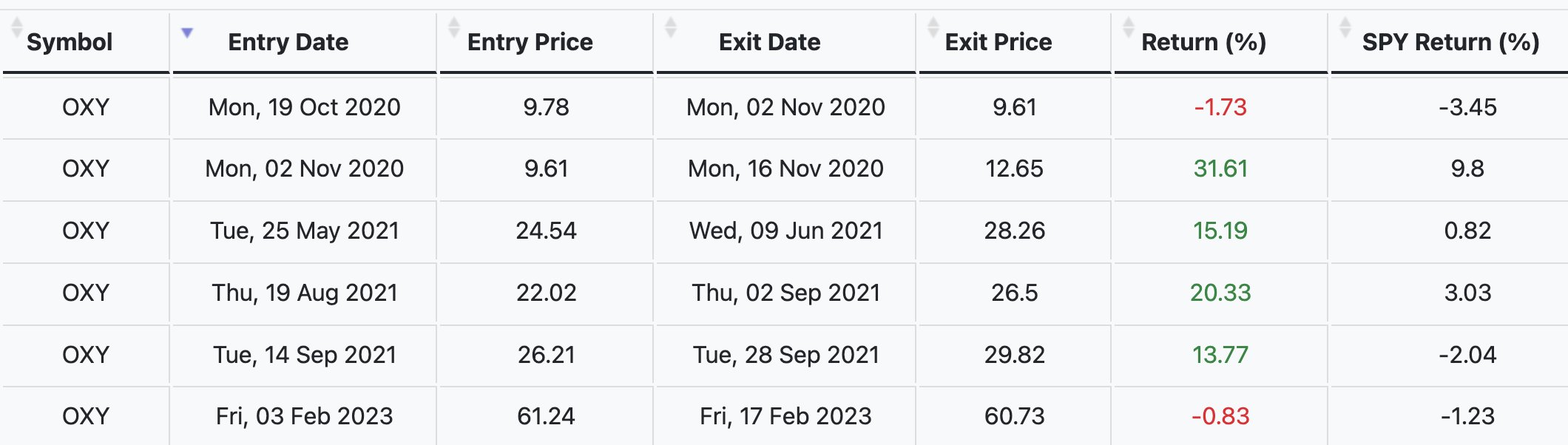The width and height of the screenshot is (1568, 445).
Task: Sort by the Exit Price header text
Action: [x=998, y=42]
